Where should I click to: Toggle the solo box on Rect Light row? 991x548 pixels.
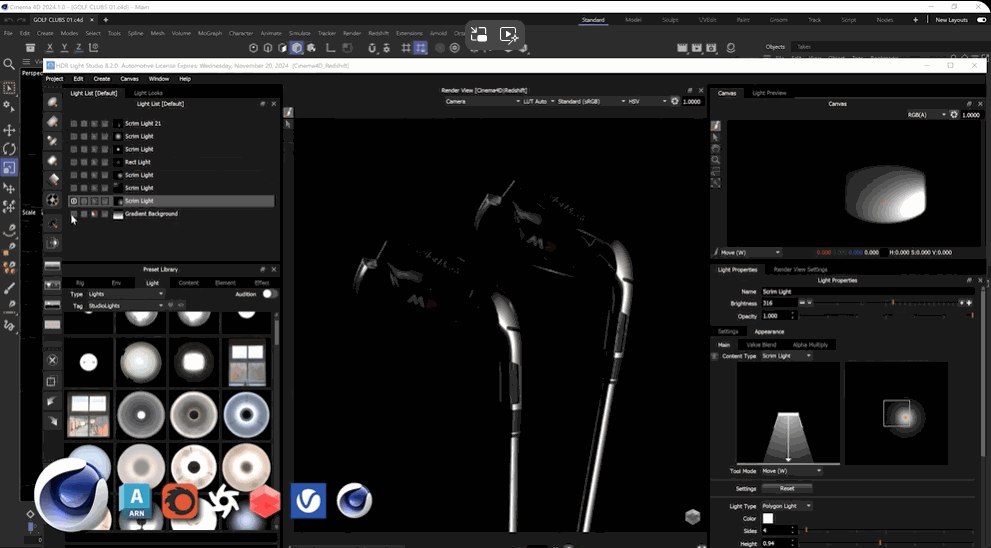(84, 162)
